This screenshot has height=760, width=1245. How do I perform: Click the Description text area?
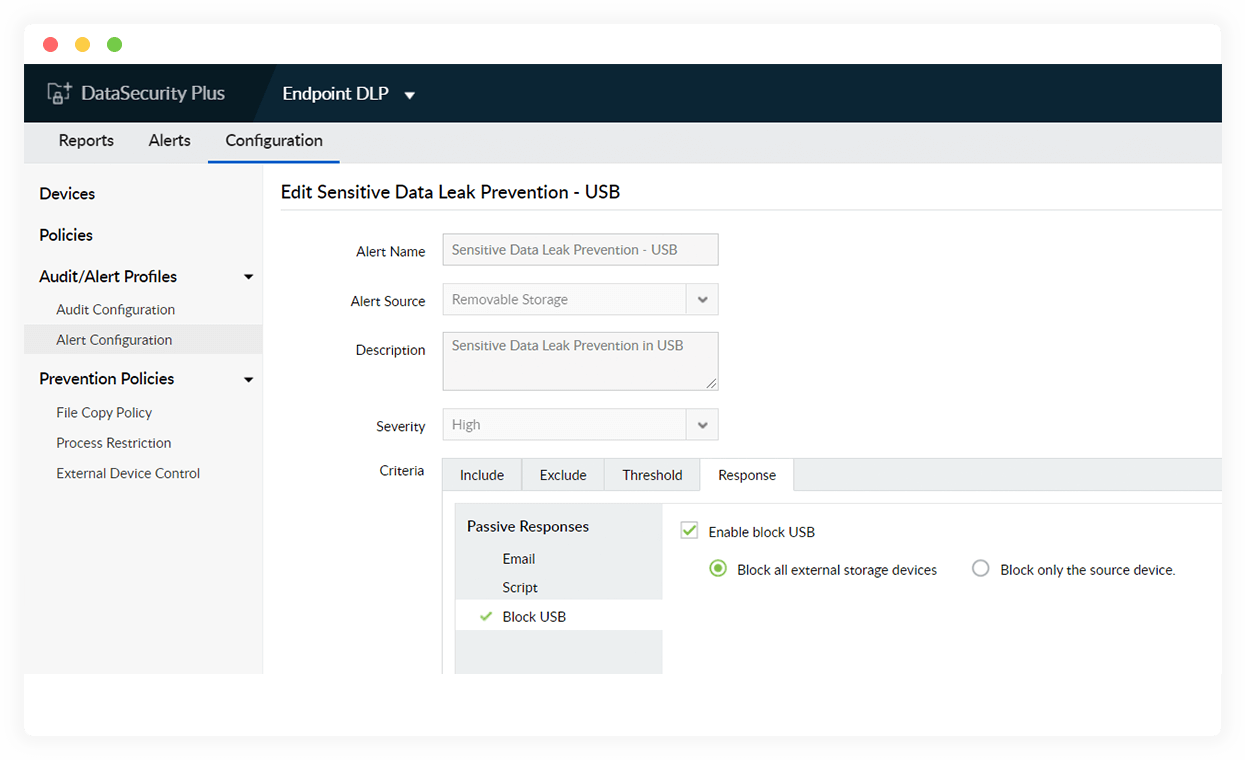(x=580, y=361)
